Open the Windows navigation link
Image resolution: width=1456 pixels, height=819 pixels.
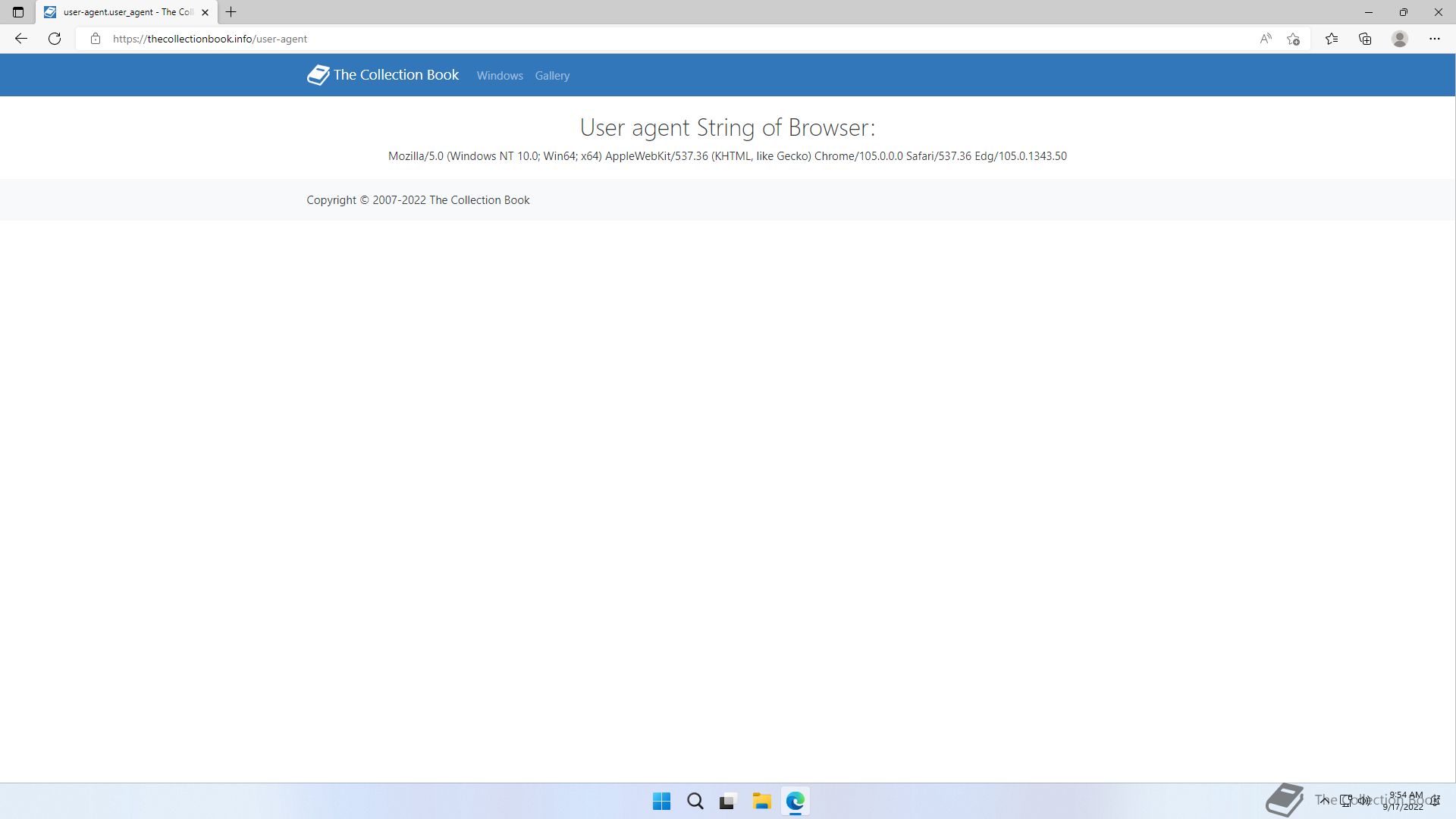tap(500, 76)
